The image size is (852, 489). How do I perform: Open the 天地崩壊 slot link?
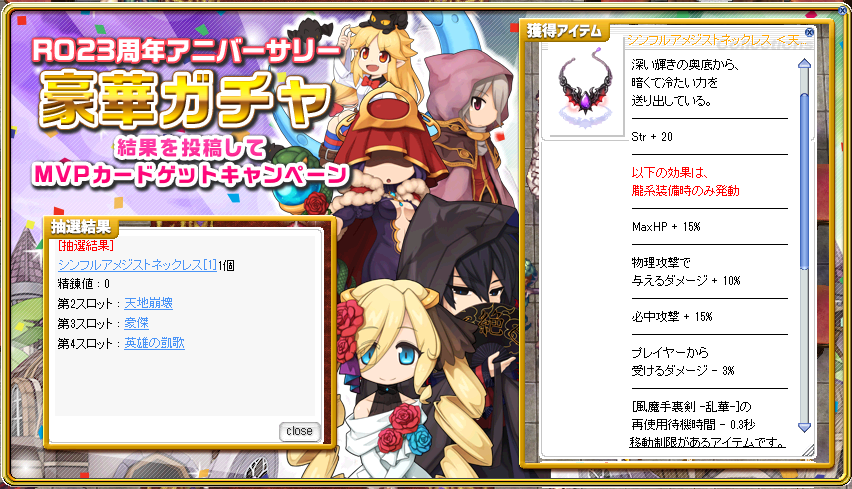[148, 303]
